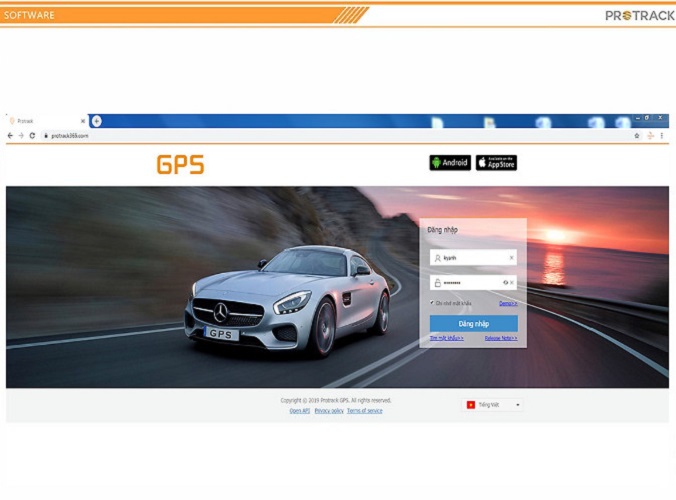Click the Privacy policy link
Viewport: 676px width, 500px height.
328,411
